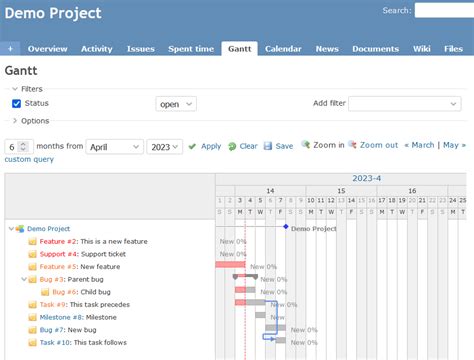This screenshot has height=360, width=474.
Task: Open the Overview tab
Action: point(48,49)
